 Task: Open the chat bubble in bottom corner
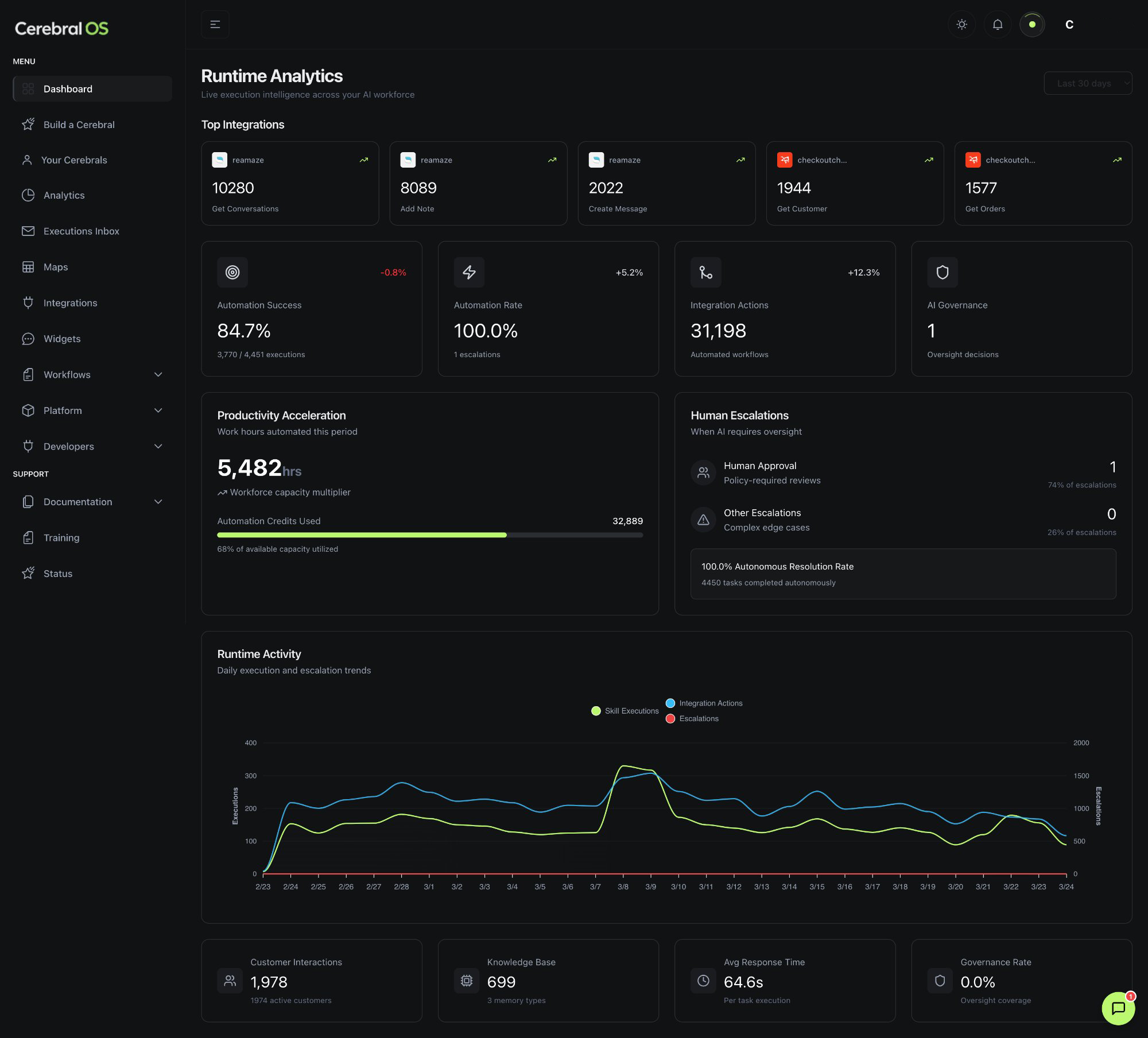pos(1117,1009)
